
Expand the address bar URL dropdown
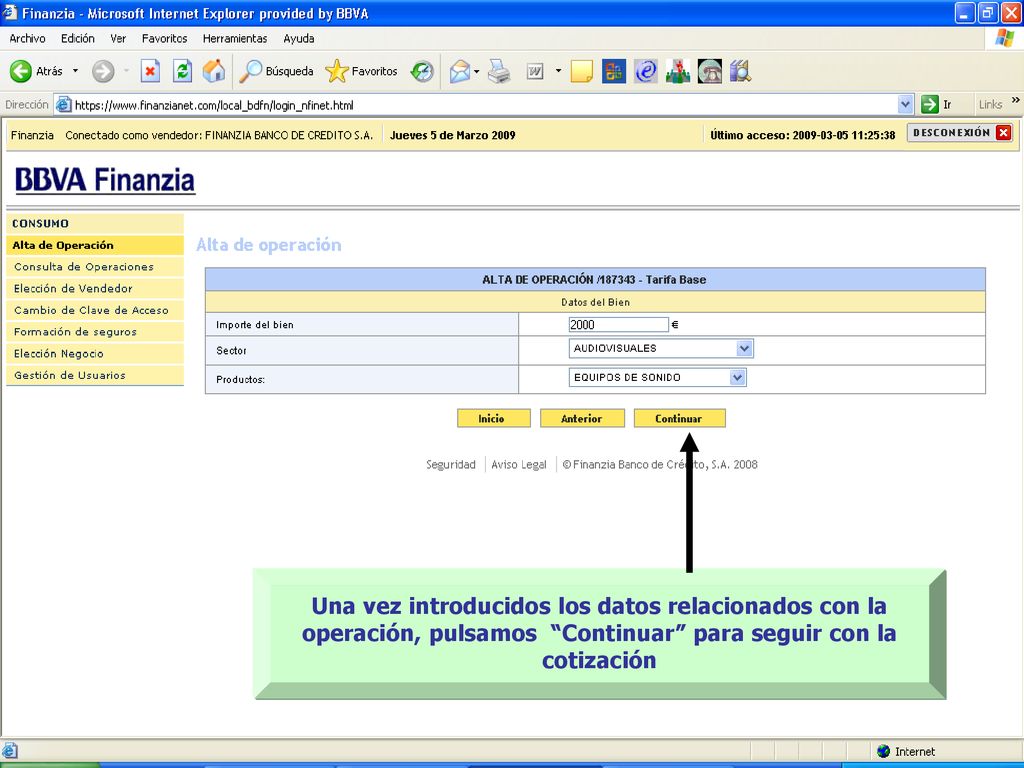[x=905, y=104]
